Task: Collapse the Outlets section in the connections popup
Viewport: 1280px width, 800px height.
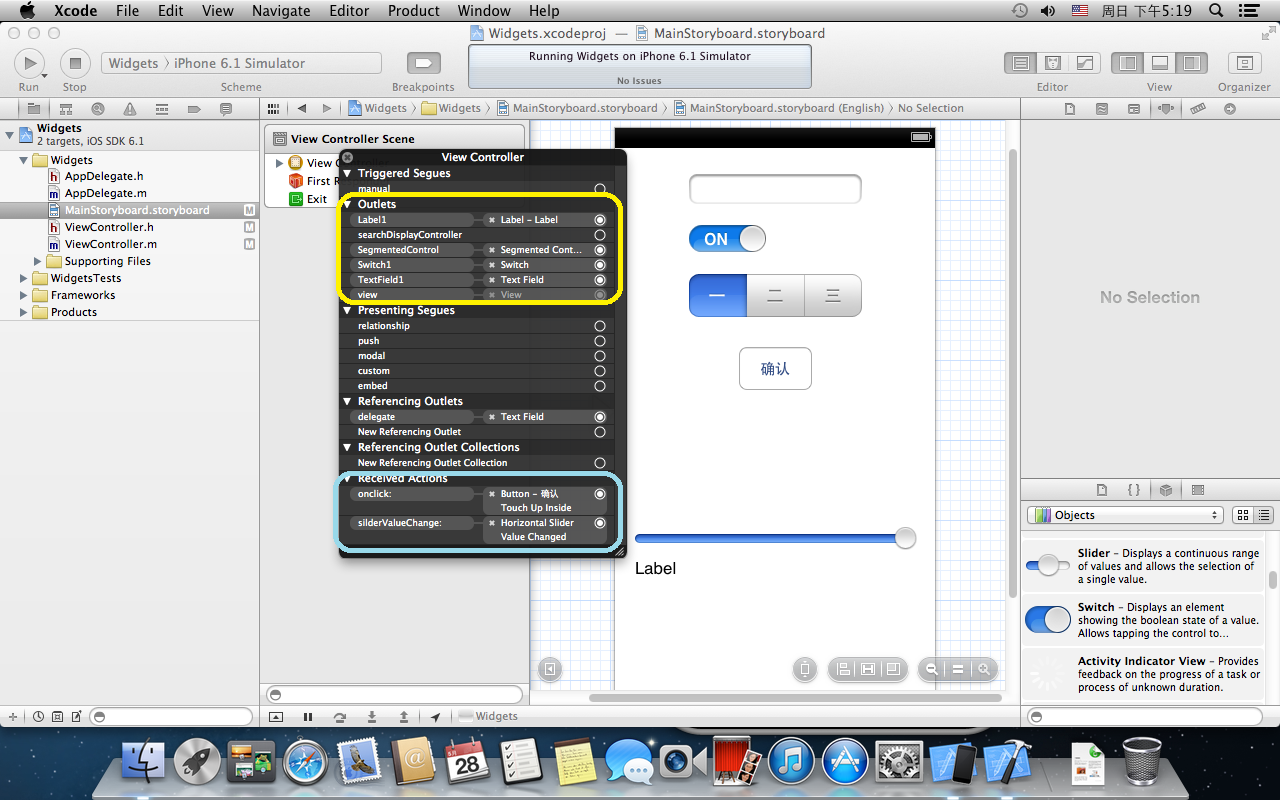Action: click(347, 204)
